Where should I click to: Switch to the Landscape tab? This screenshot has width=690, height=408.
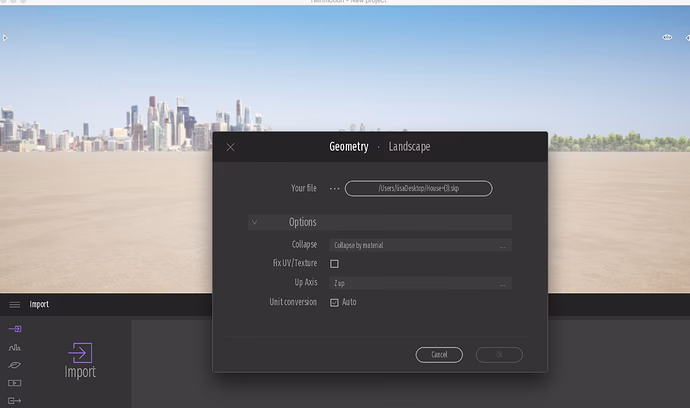point(409,147)
